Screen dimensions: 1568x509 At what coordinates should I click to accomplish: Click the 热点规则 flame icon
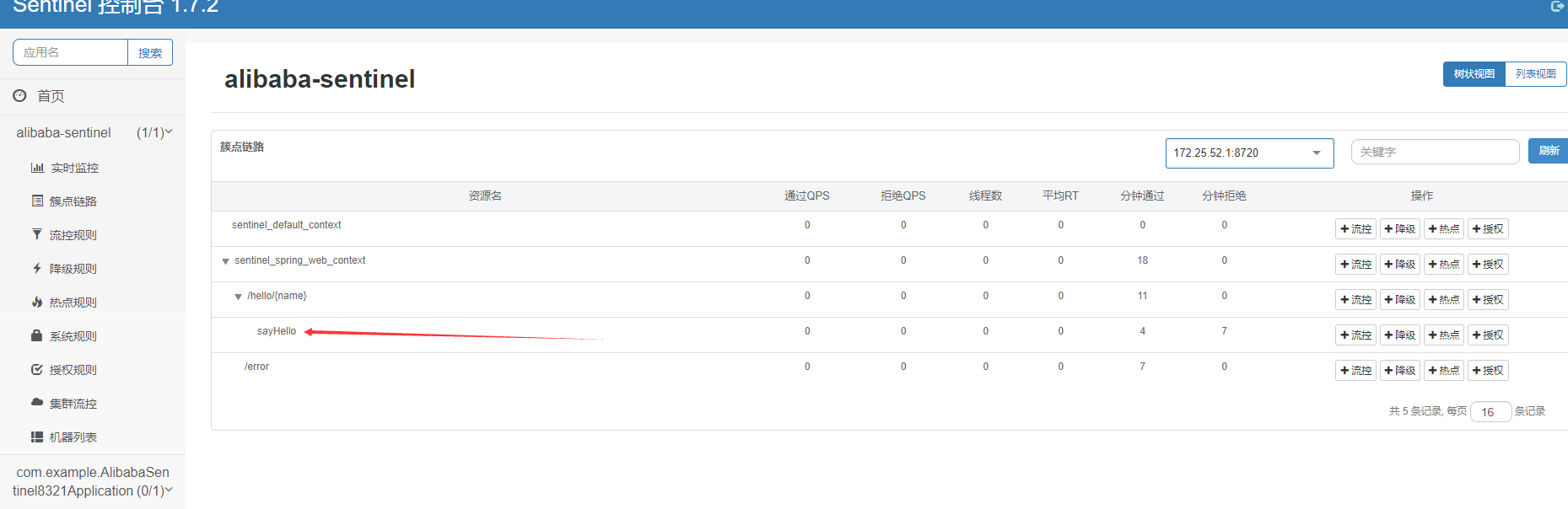[x=37, y=302]
